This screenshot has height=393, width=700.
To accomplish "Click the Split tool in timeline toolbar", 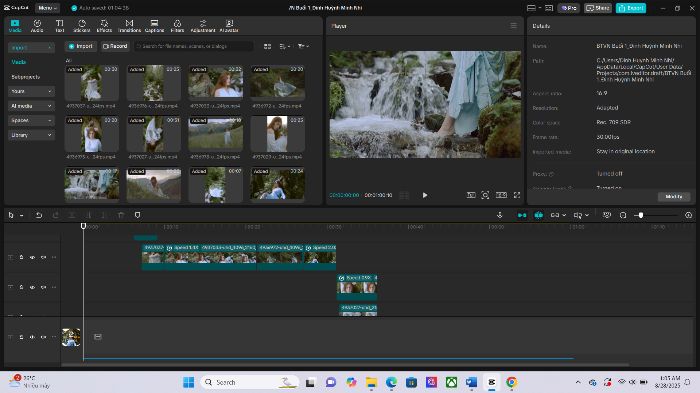I will click(x=71, y=215).
